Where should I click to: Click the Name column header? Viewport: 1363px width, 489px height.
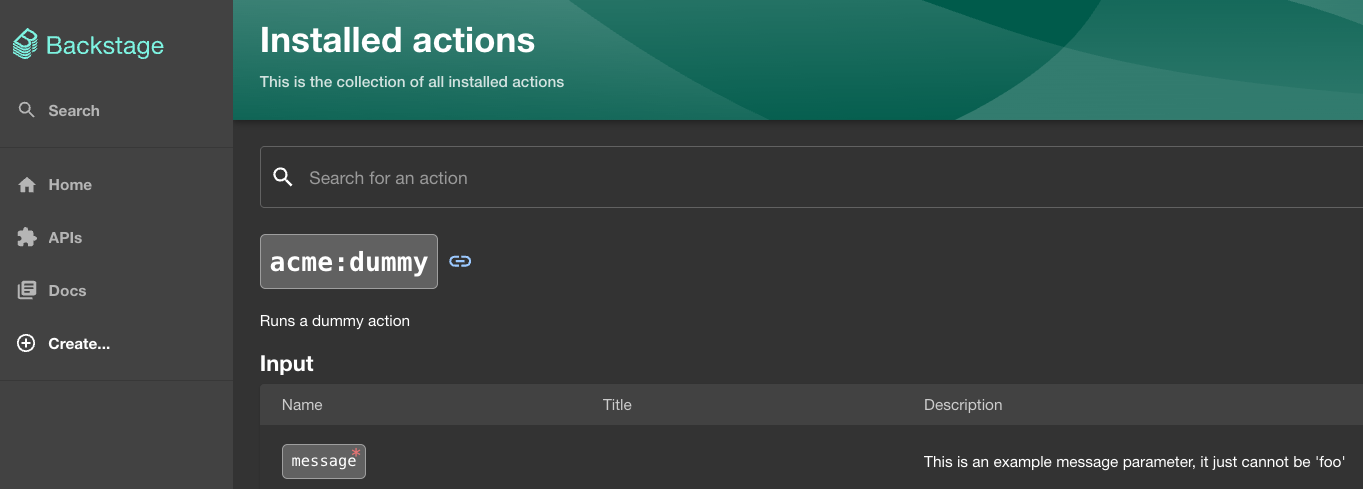coord(302,405)
